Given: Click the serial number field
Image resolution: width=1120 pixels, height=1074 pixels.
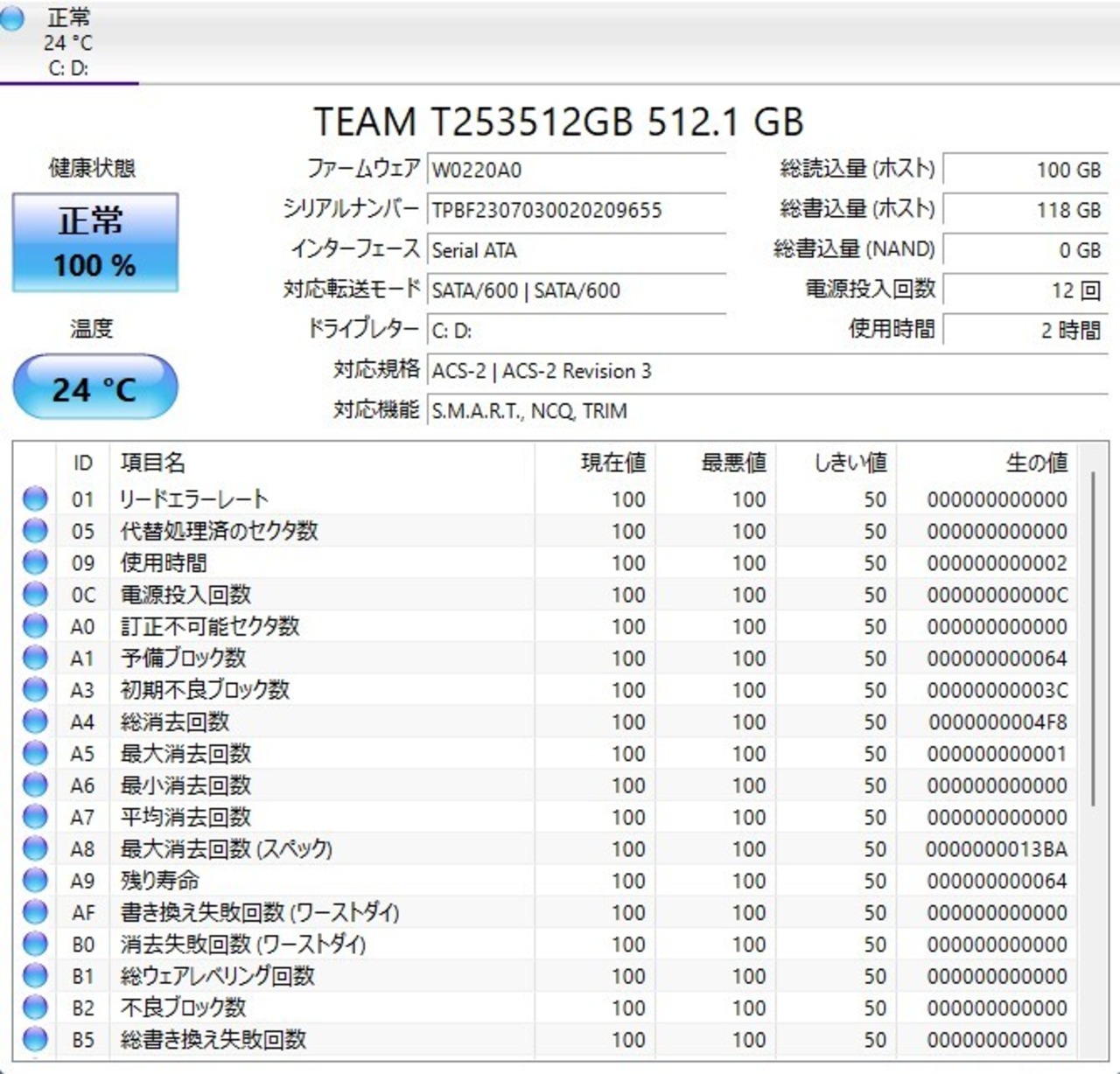Looking at the screenshot, I should pos(576,210).
